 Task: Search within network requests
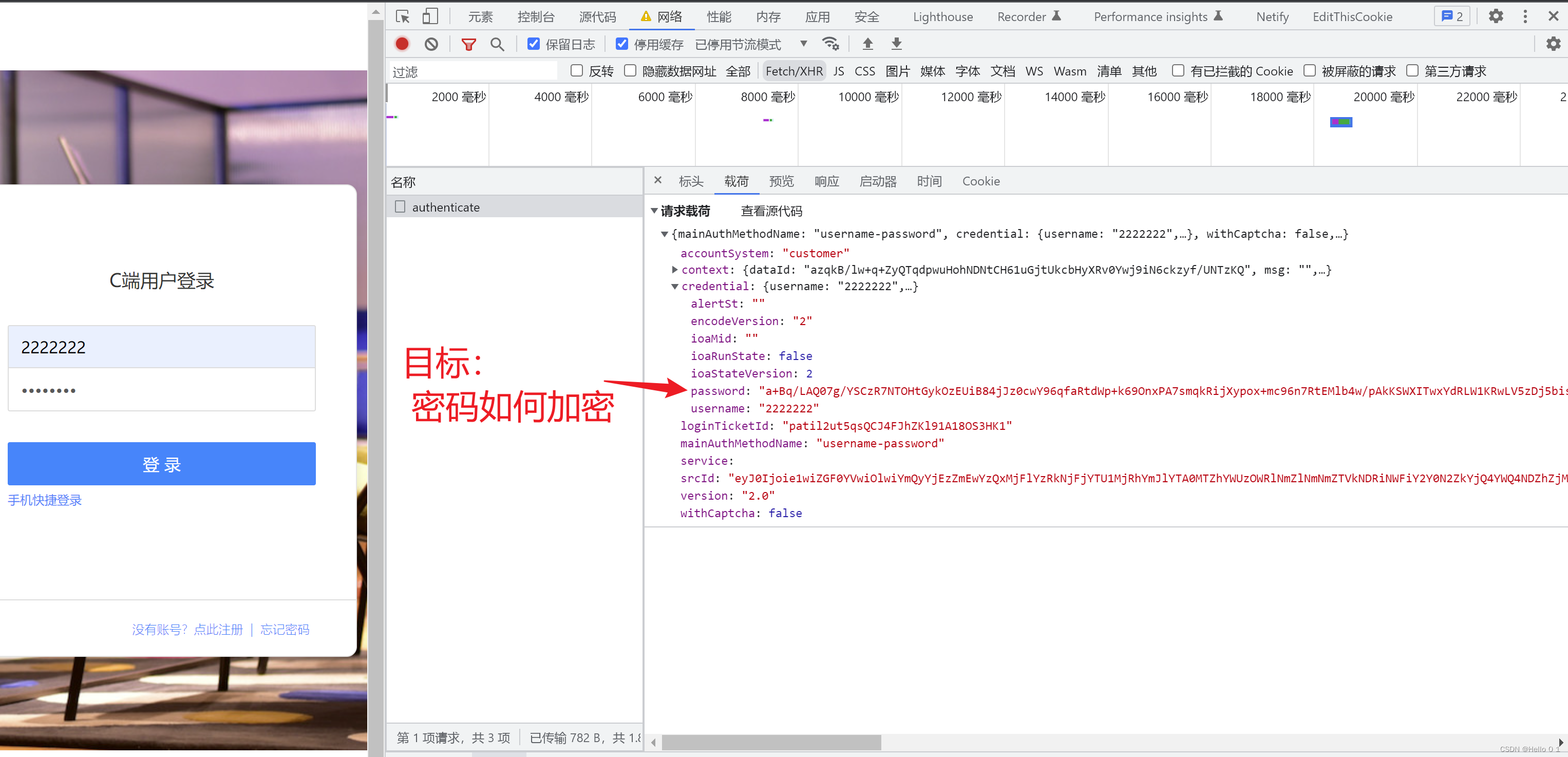coord(497,44)
